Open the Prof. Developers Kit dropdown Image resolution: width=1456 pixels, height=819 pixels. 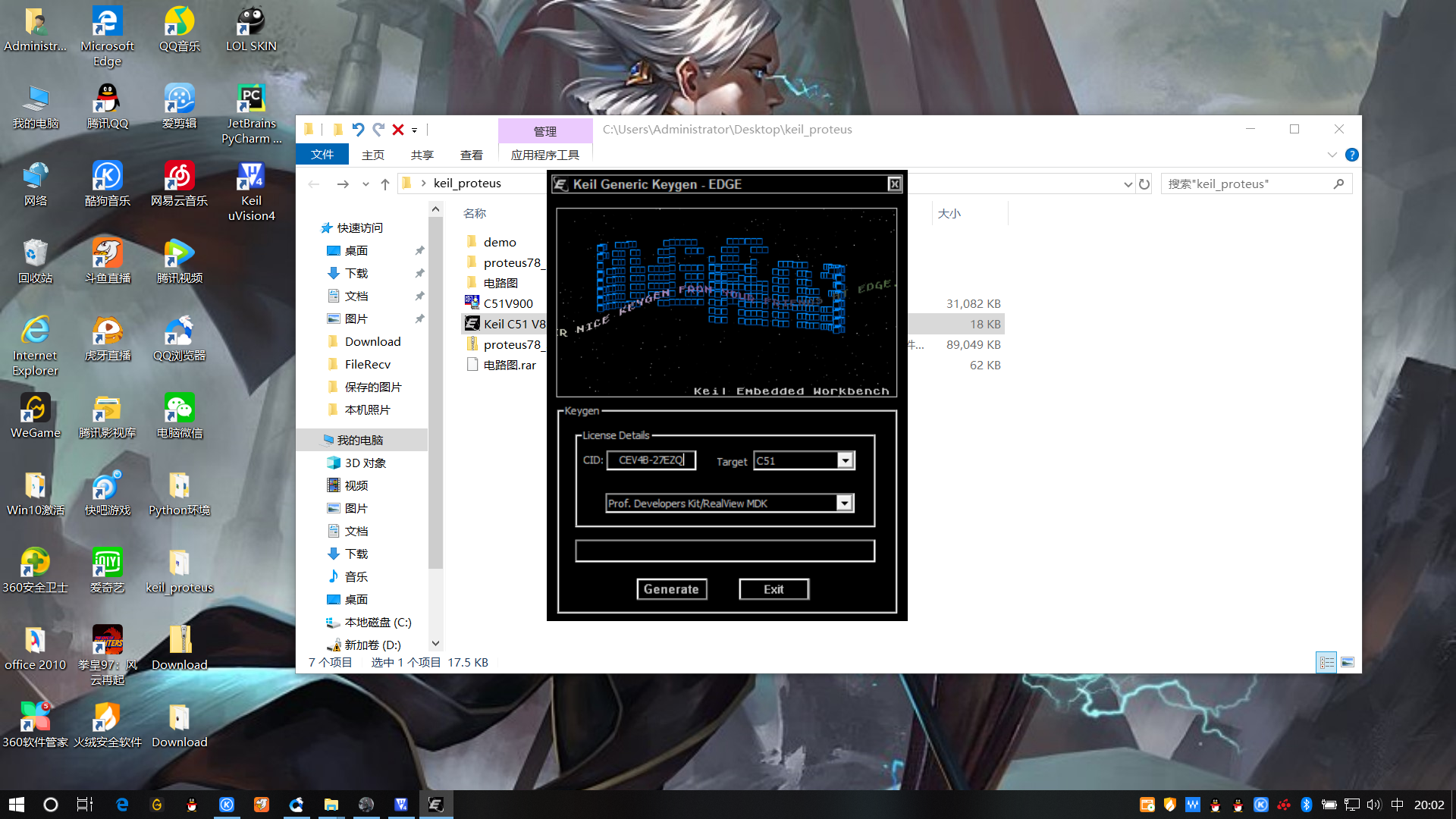point(844,504)
